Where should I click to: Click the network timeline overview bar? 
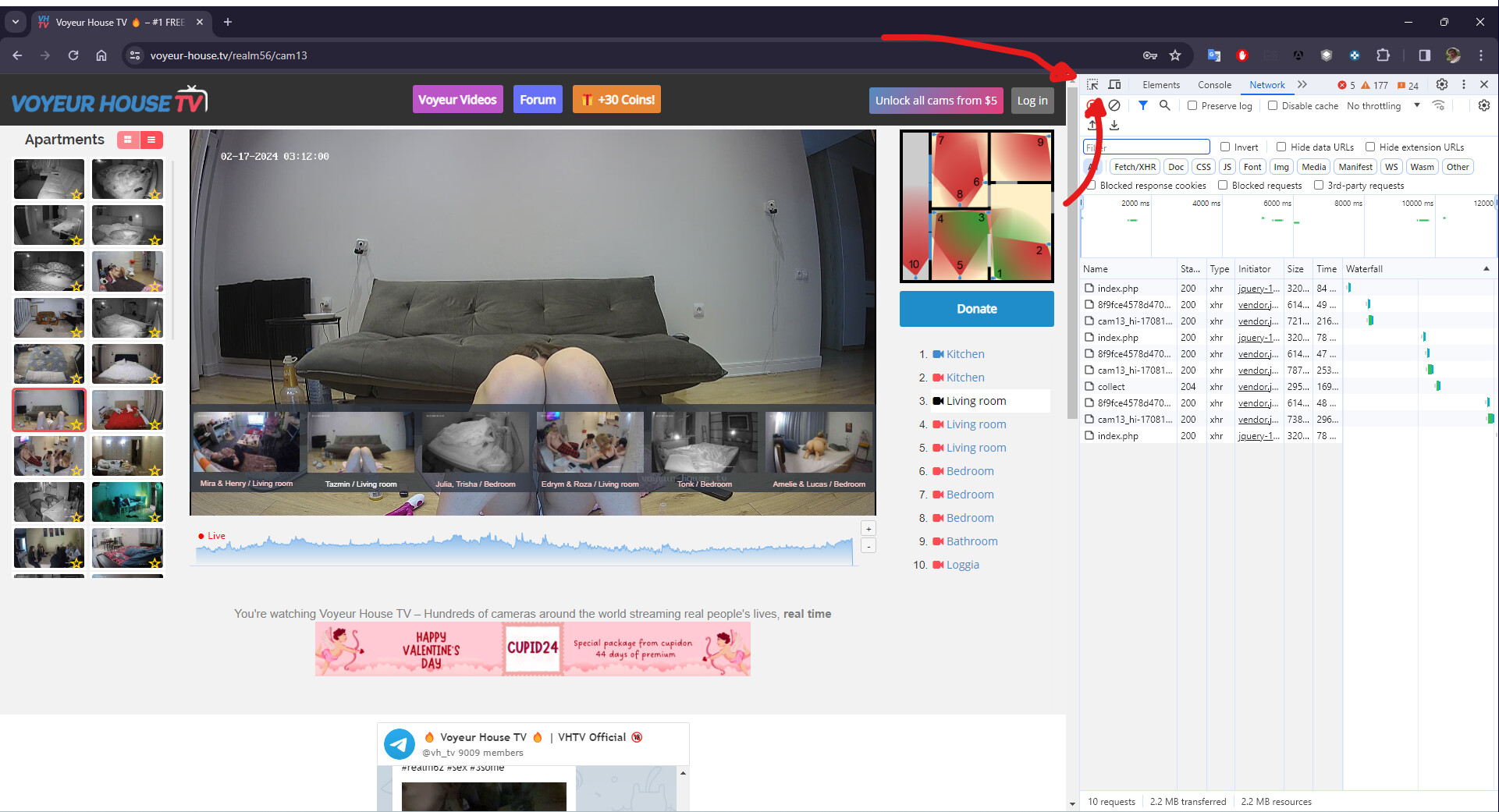click(1288, 226)
